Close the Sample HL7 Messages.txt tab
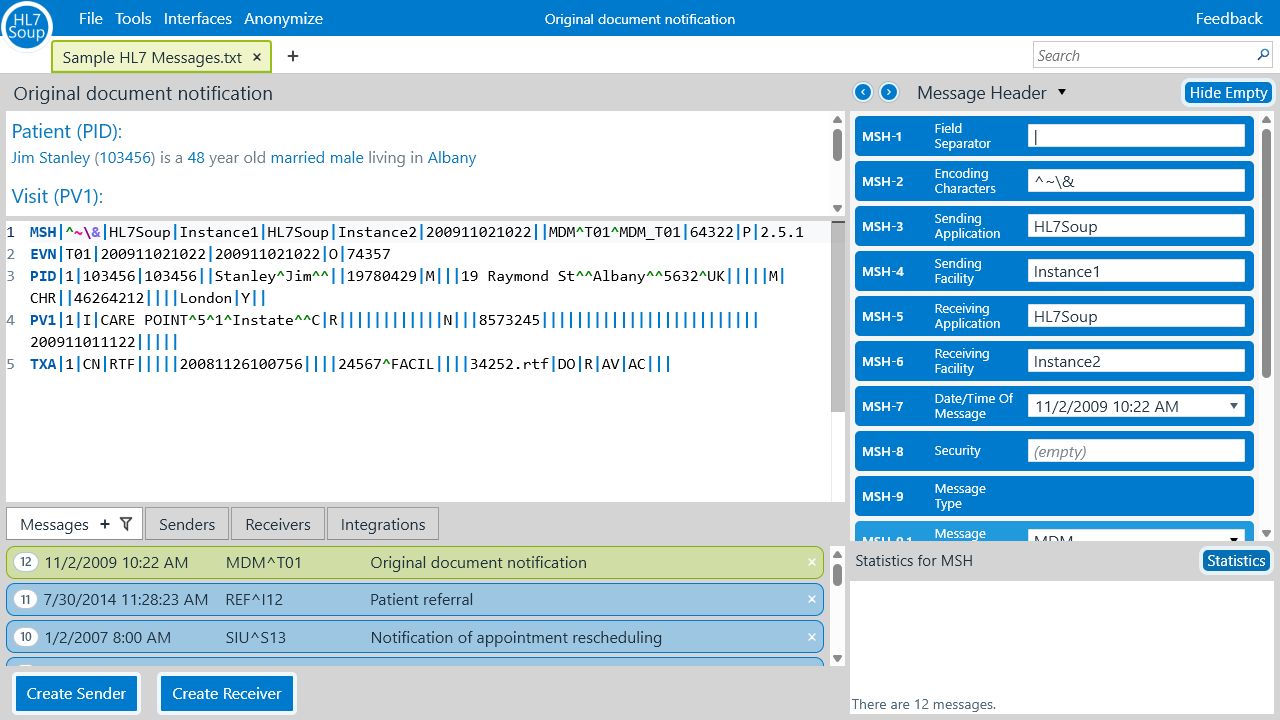 tap(257, 57)
